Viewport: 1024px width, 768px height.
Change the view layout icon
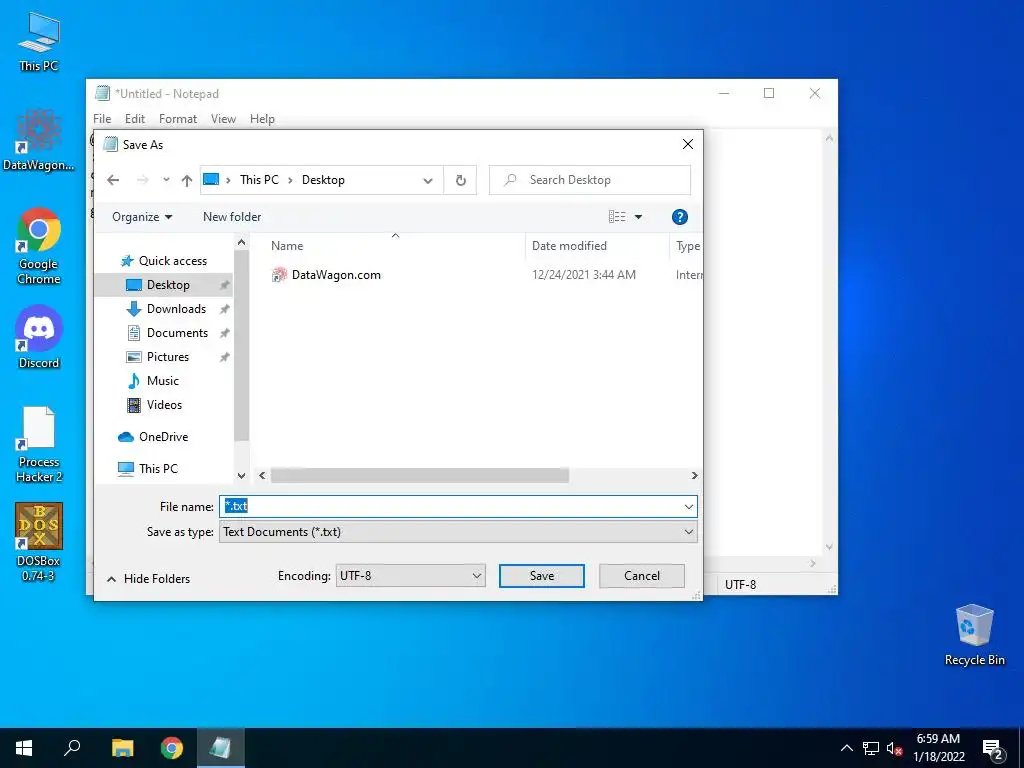617,217
